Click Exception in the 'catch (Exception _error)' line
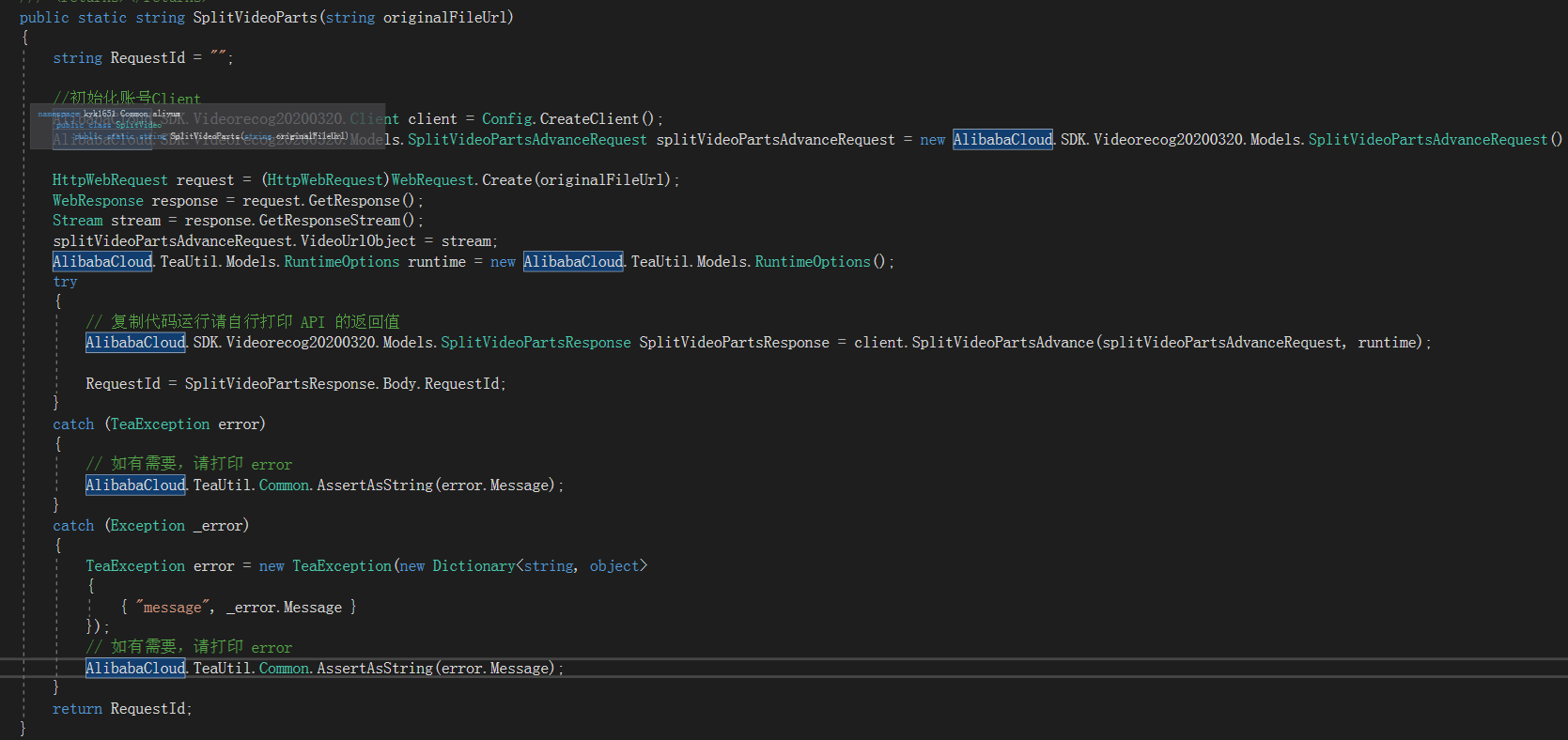1568x740 pixels. point(147,526)
